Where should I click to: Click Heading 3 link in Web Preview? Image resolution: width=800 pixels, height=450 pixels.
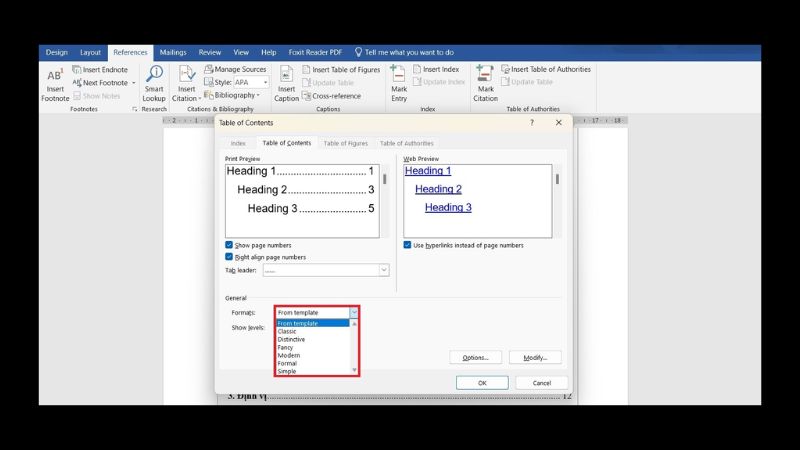pos(448,208)
